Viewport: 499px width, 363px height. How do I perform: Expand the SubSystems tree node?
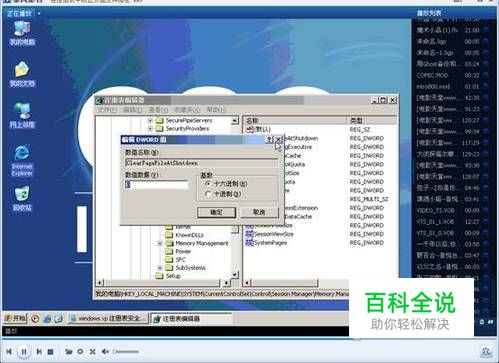point(160,268)
